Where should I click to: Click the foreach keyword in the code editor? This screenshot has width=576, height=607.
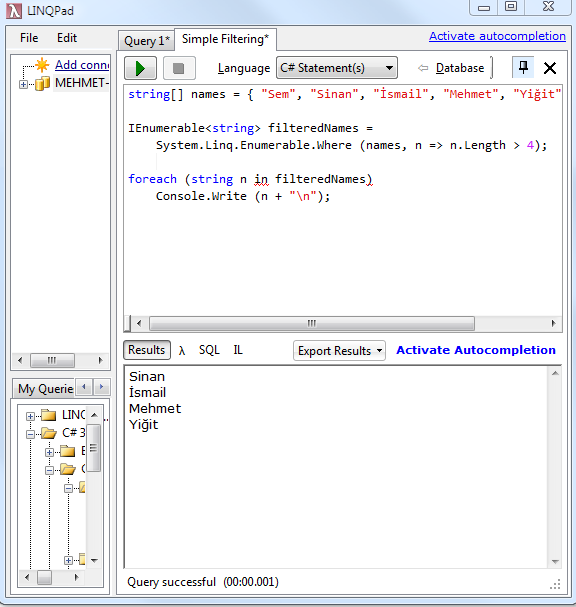(x=152, y=179)
